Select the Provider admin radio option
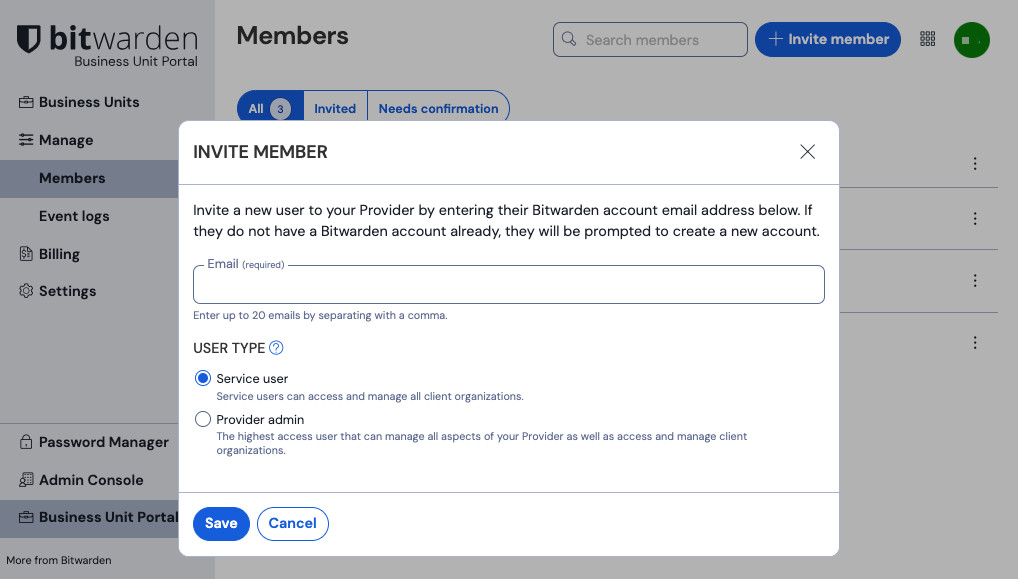The image size is (1018, 579). click(x=203, y=420)
